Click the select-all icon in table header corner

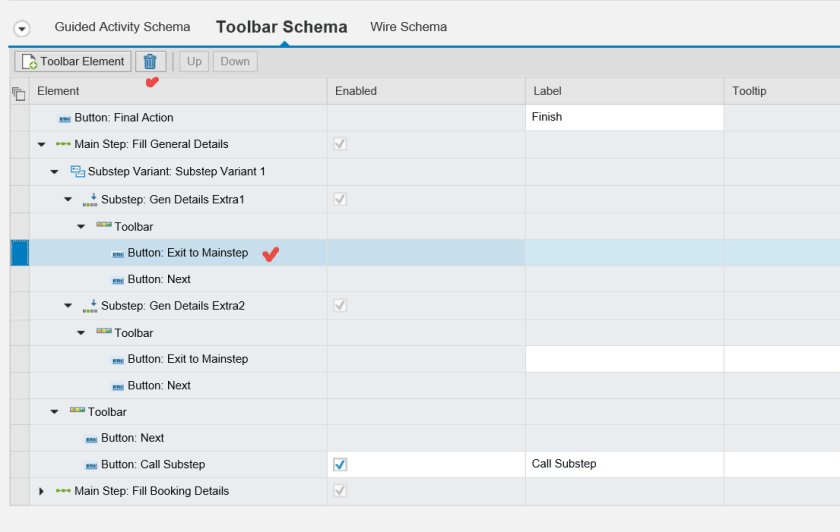18,92
